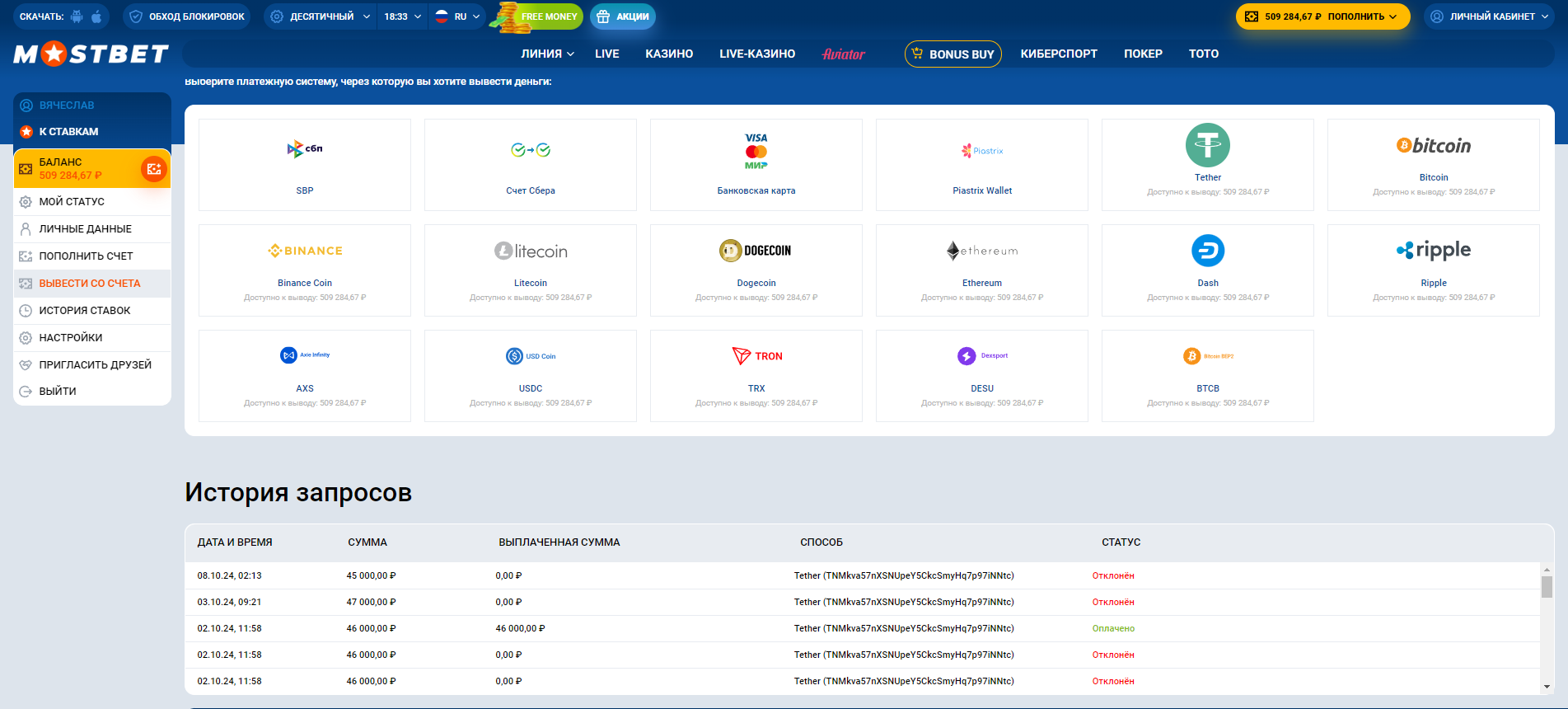
Task: Download the Android app via its icon
Action: click(x=77, y=16)
